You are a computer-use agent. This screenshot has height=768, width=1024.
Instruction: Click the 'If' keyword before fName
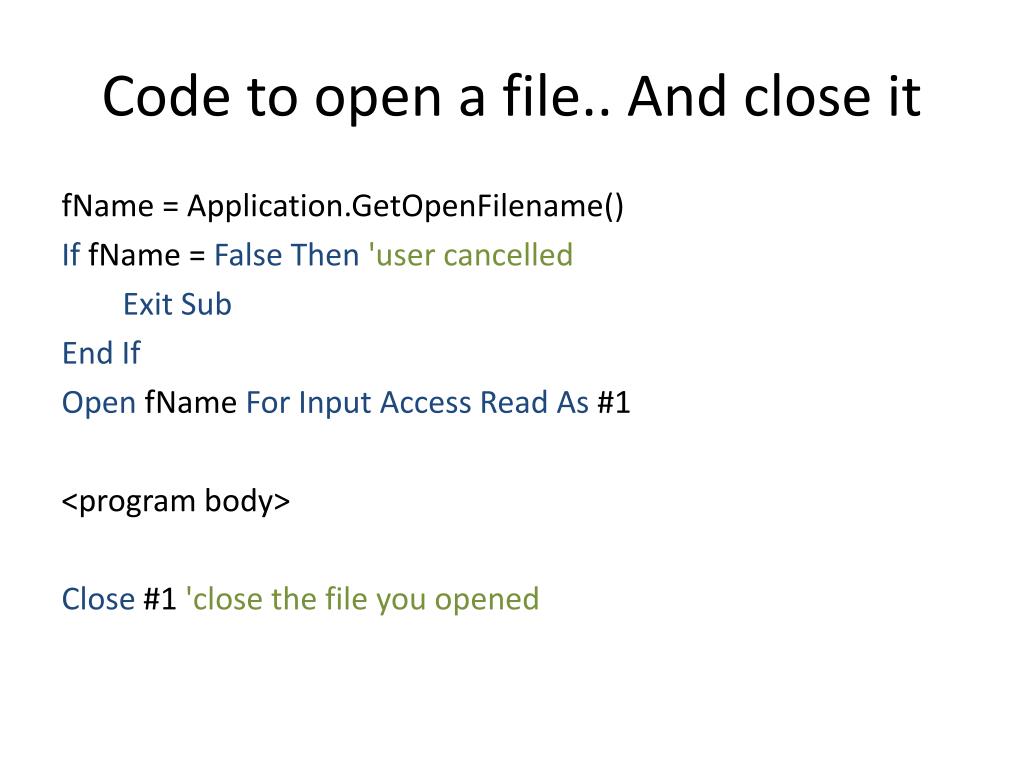click(x=71, y=255)
